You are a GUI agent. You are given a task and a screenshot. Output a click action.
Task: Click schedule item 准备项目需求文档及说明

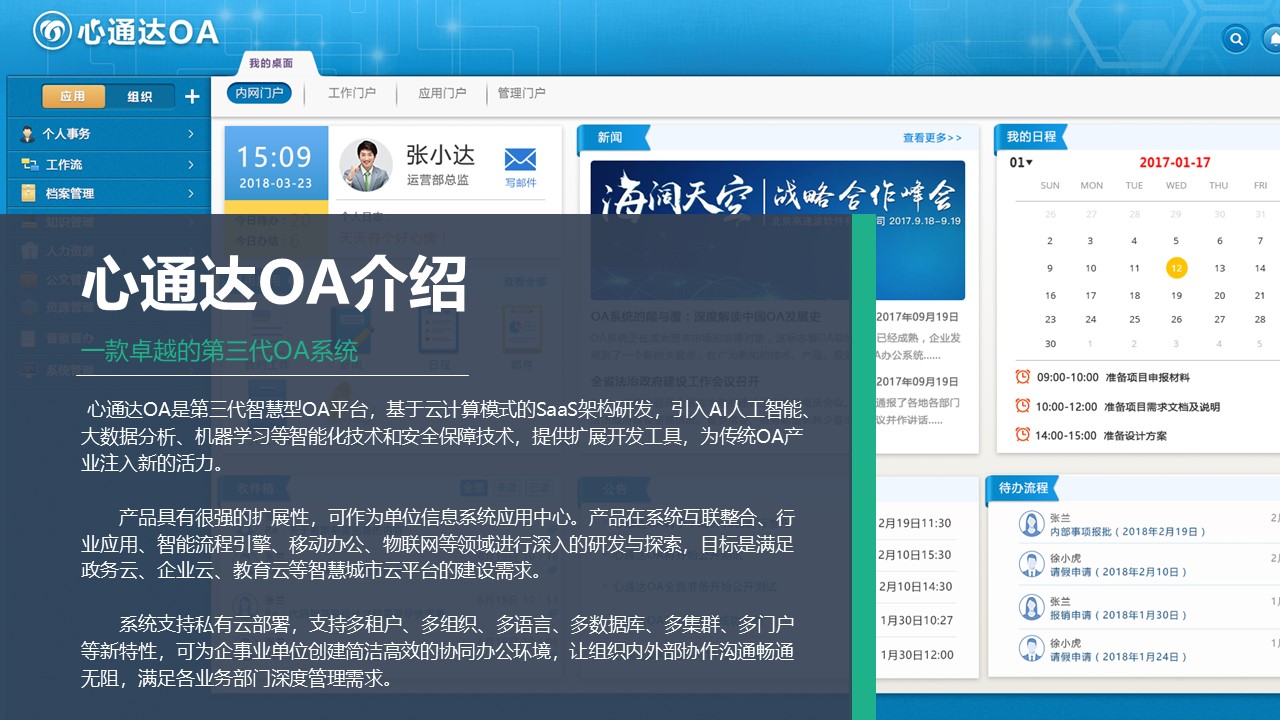(1162, 406)
